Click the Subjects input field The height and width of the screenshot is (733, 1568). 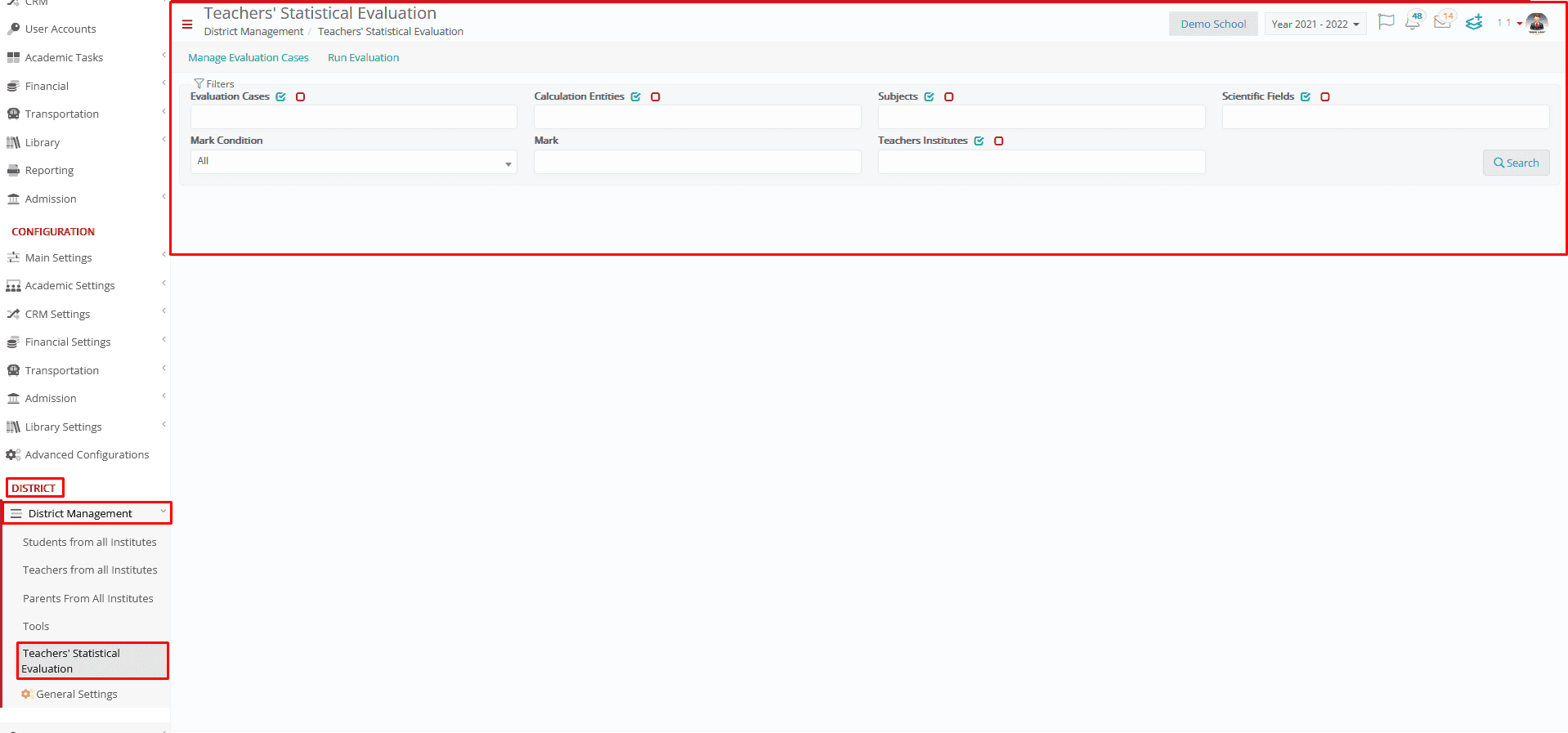pyautogui.click(x=1042, y=117)
